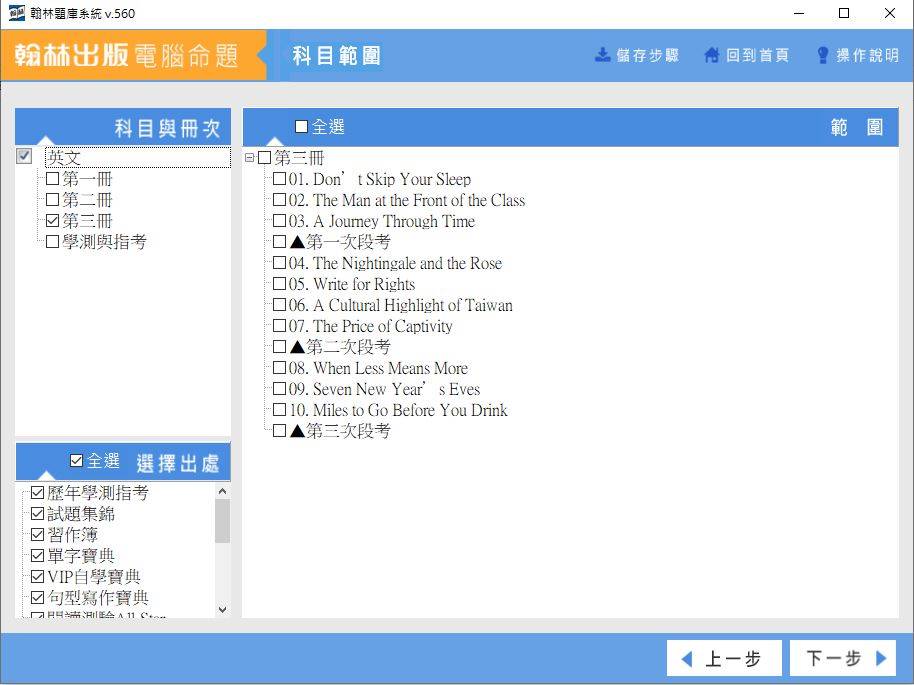The height and width of the screenshot is (685, 914).
Task: Click the source list scrollbar down arrow
Action: [x=222, y=610]
